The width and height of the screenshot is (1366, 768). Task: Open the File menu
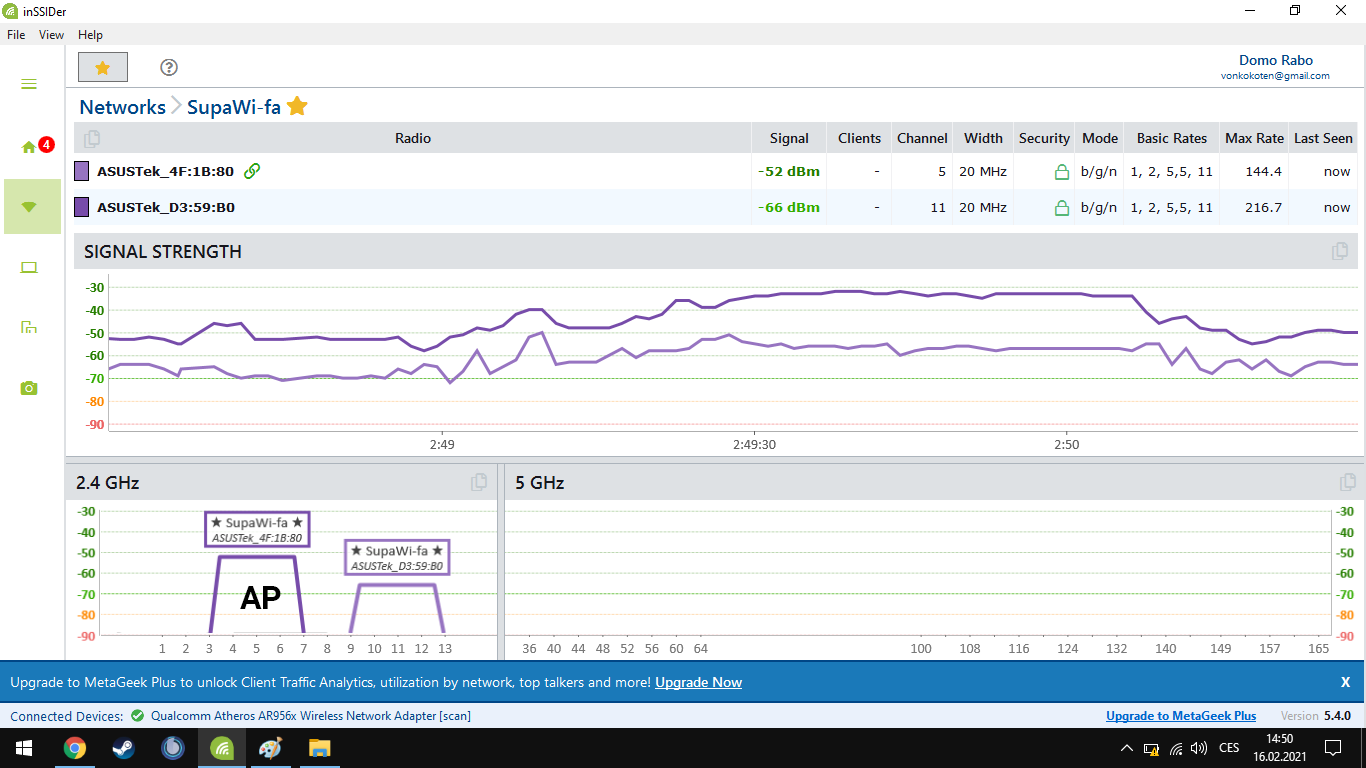pyautogui.click(x=16, y=35)
